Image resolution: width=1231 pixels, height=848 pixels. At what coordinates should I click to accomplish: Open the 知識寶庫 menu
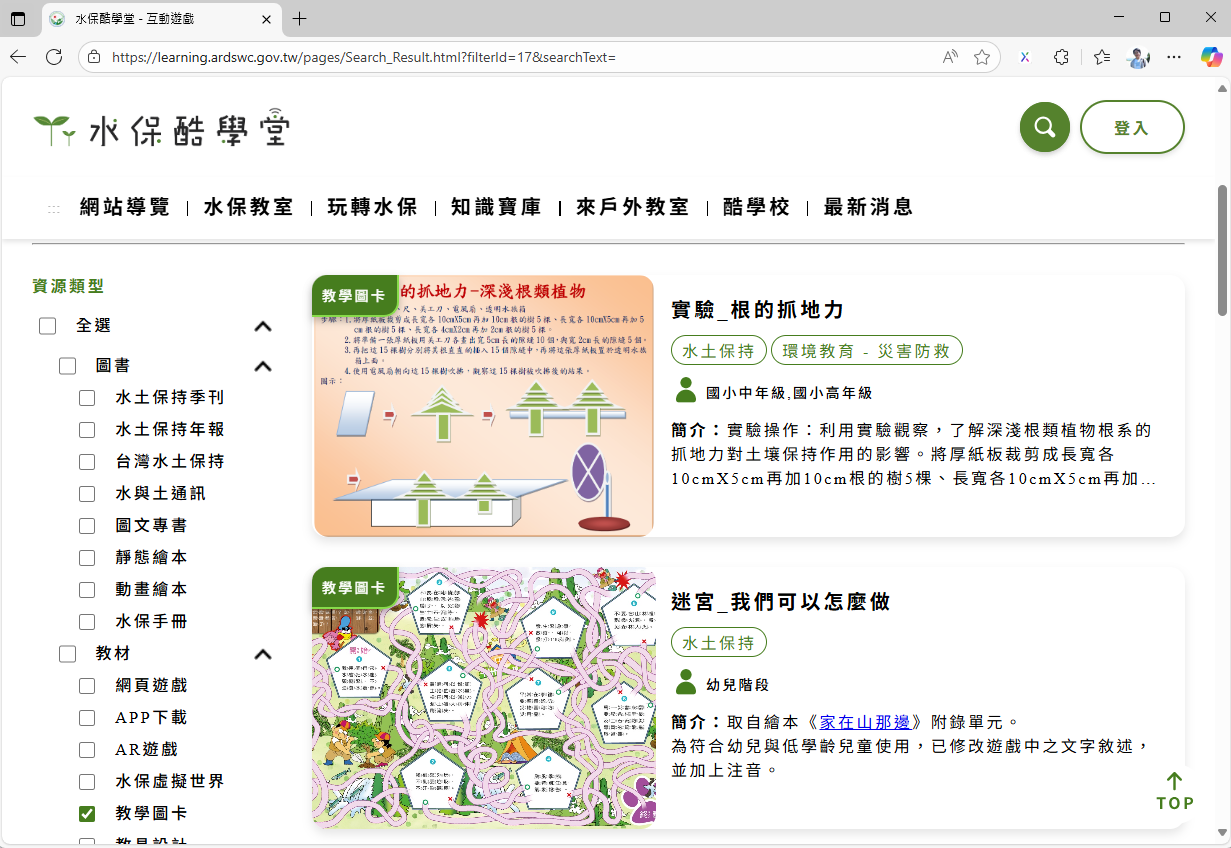coord(496,207)
